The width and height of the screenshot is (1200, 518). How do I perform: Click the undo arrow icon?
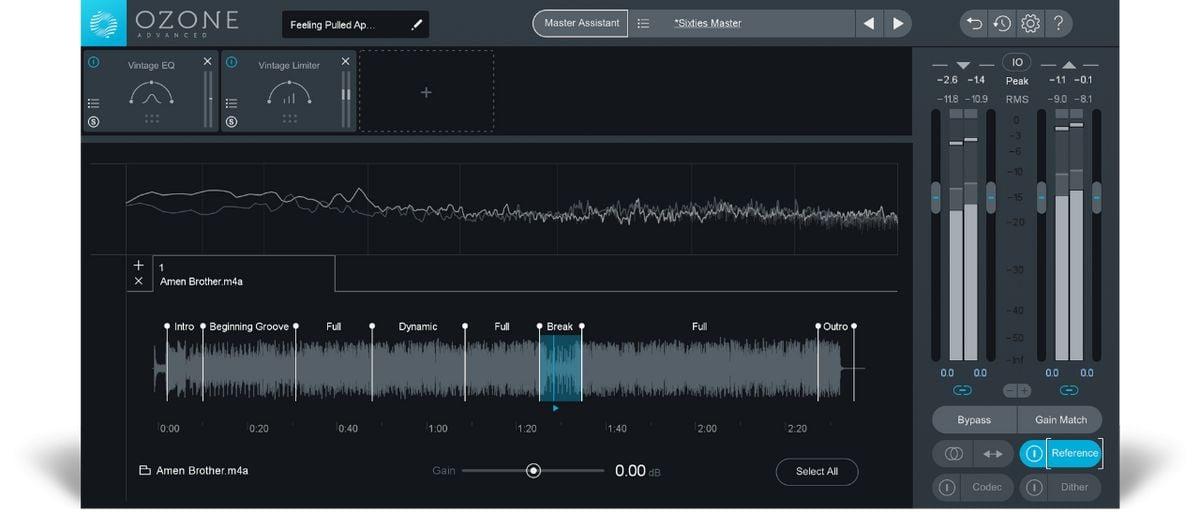(972, 23)
